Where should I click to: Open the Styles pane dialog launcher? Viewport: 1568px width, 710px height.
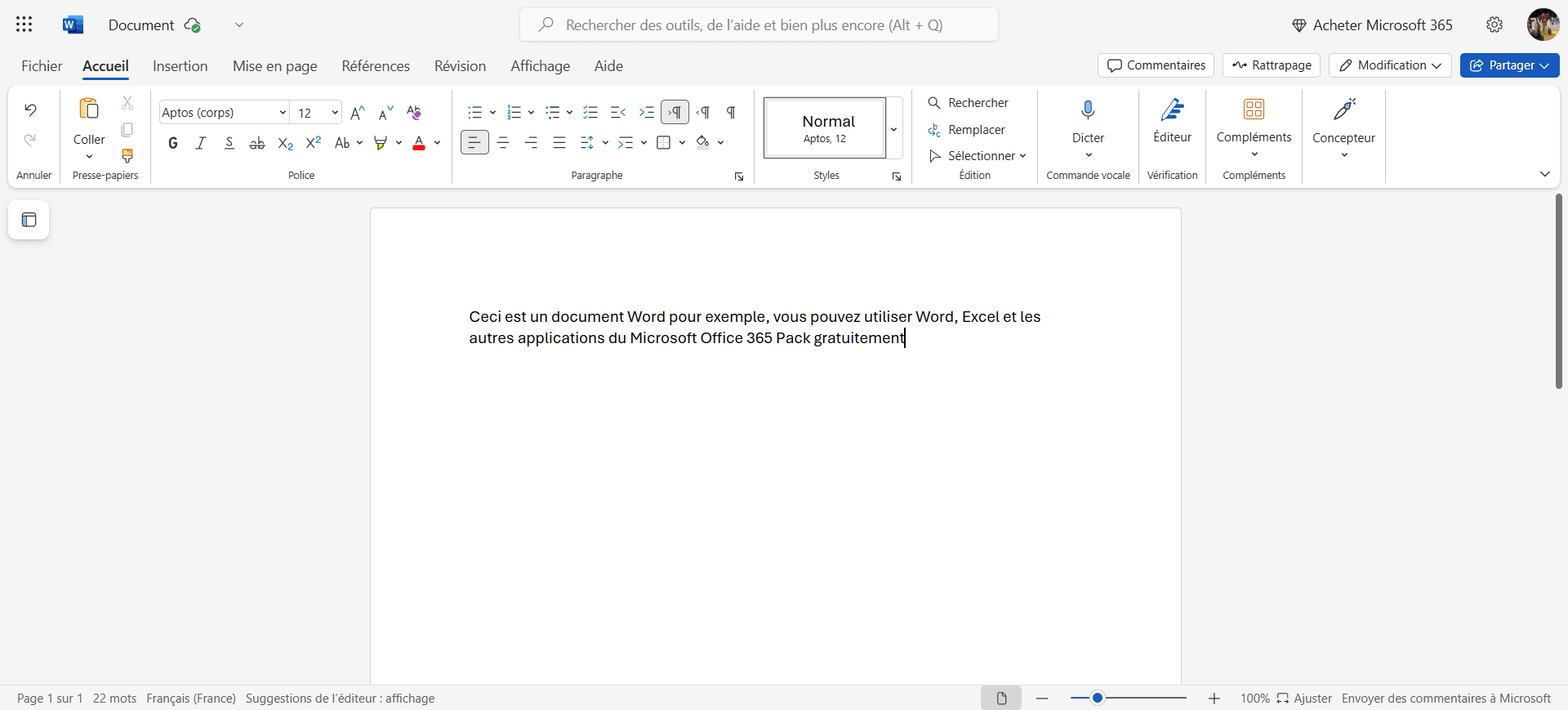coord(897,176)
